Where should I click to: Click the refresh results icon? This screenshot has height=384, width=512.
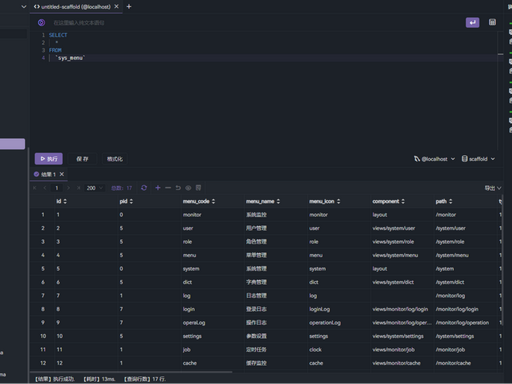coord(144,188)
